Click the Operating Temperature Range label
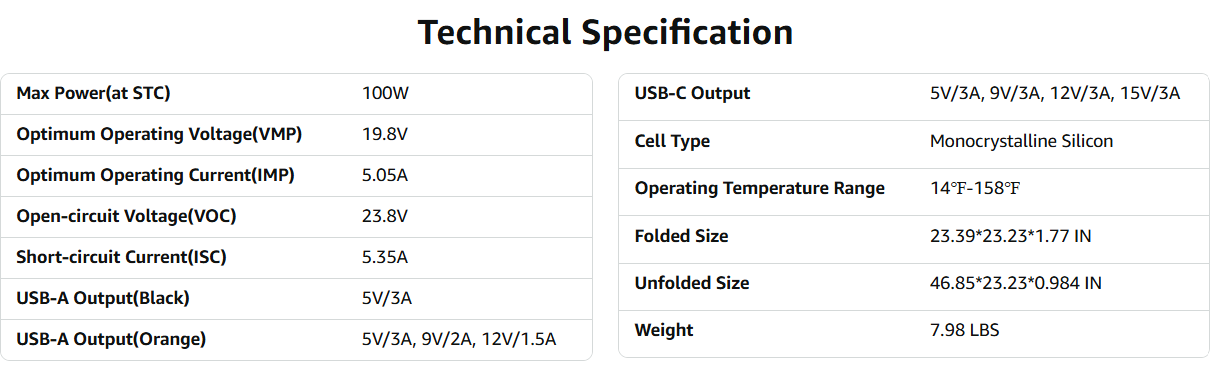Screen dimensions: 1212x382 coord(760,188)
